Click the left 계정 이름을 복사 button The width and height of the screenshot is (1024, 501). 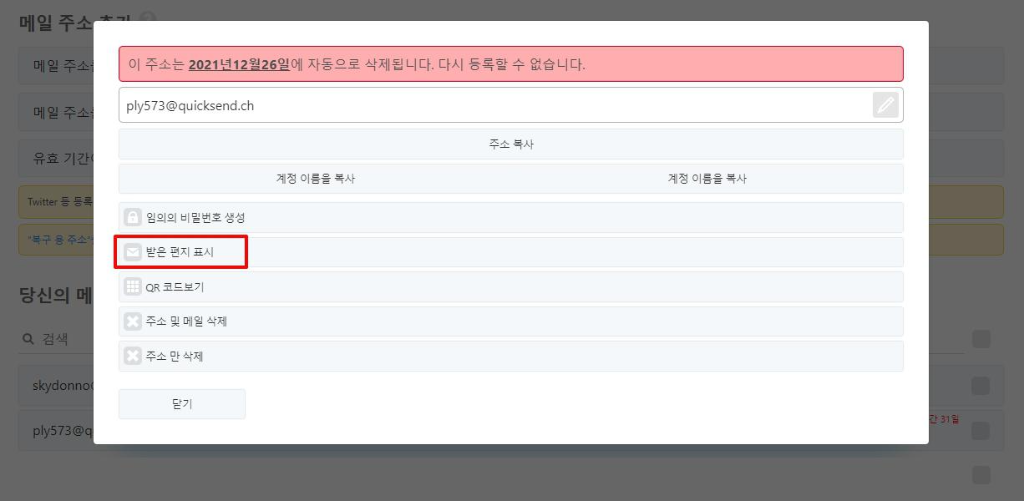[x=315, y=179]
